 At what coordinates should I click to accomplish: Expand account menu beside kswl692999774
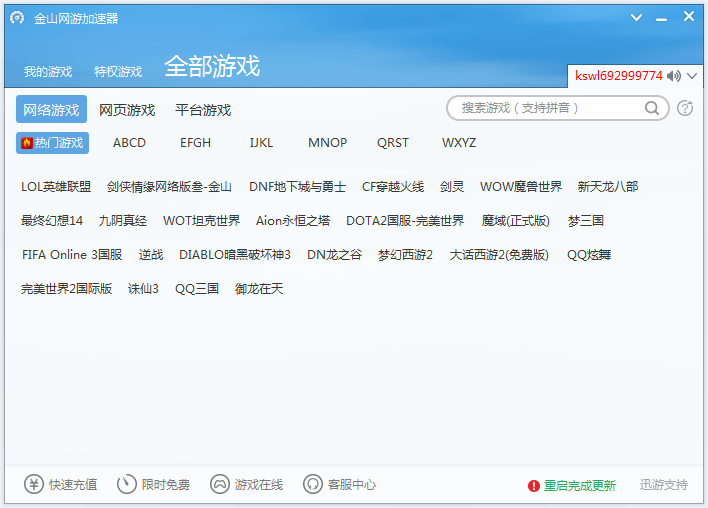(692, 76)
